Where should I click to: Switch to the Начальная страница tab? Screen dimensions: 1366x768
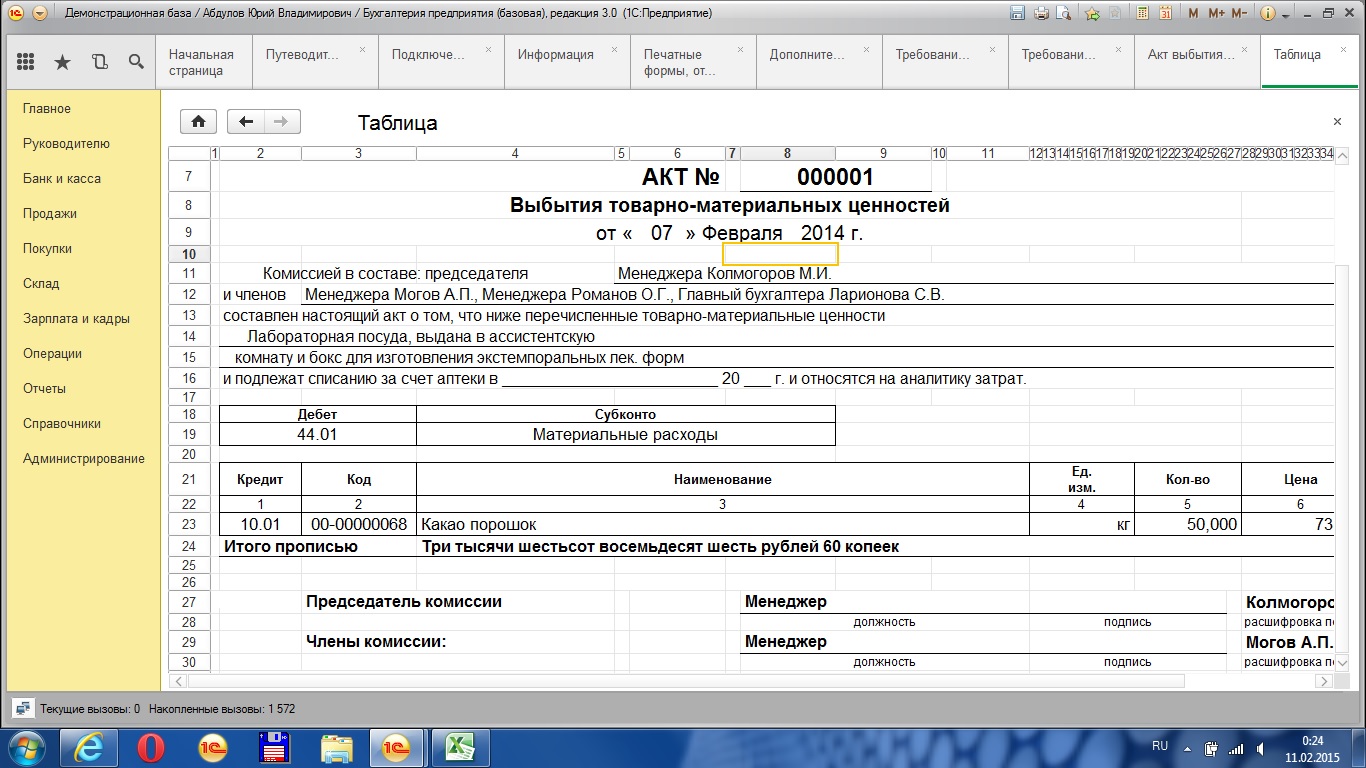point(205,62)
